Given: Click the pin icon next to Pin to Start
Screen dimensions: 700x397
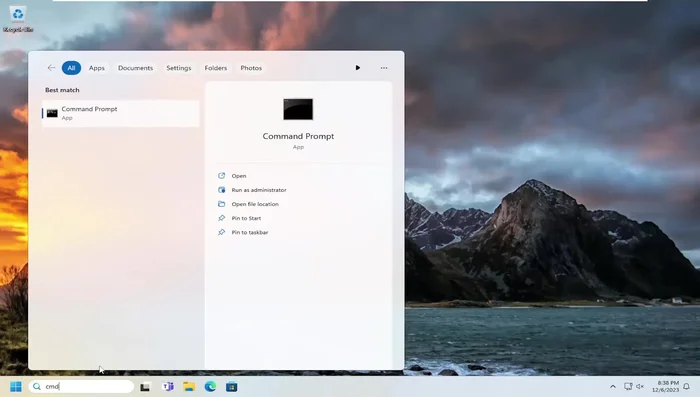Looking at the screenshot, I should tap(221, 218).
